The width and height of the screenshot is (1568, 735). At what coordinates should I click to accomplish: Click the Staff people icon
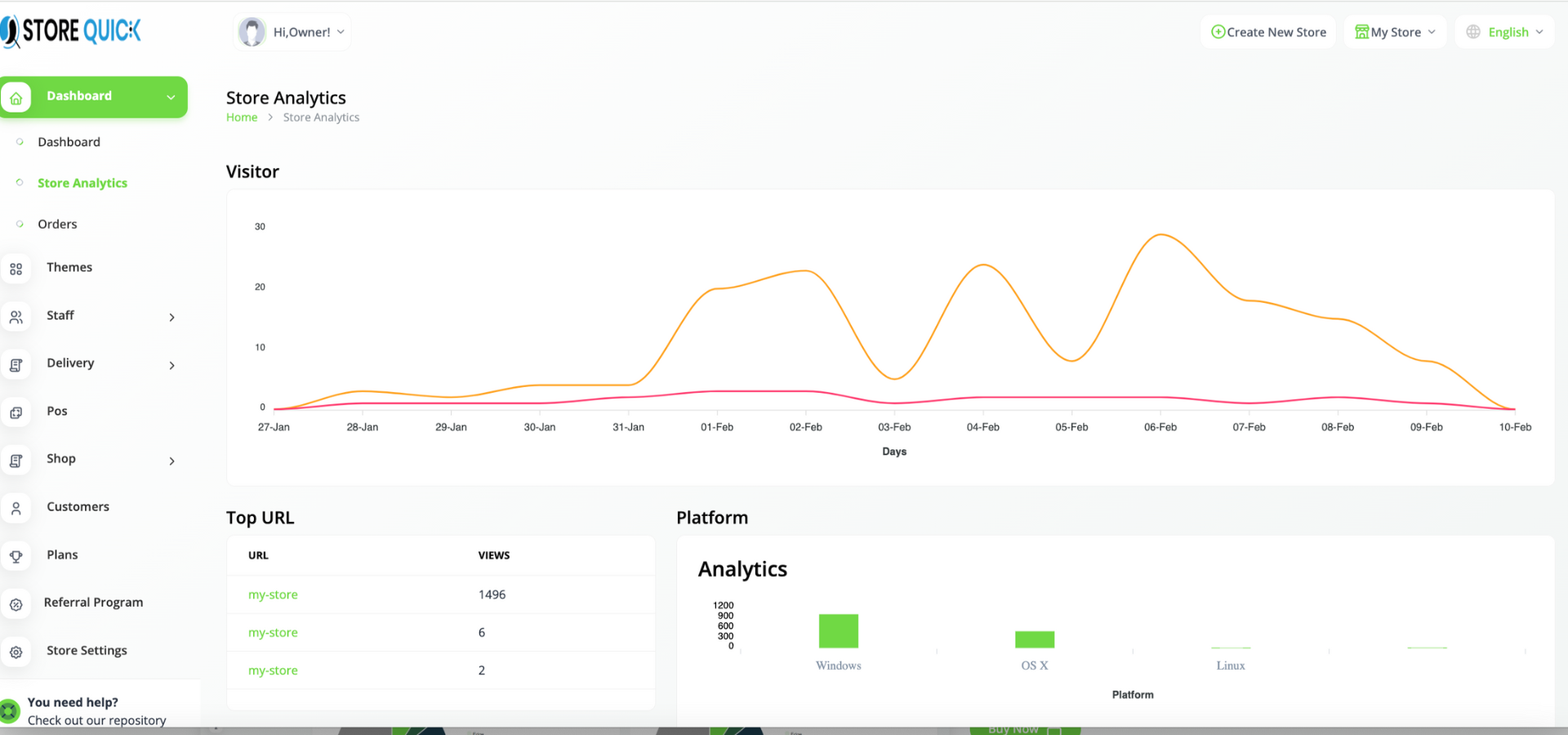coord(16,317)
